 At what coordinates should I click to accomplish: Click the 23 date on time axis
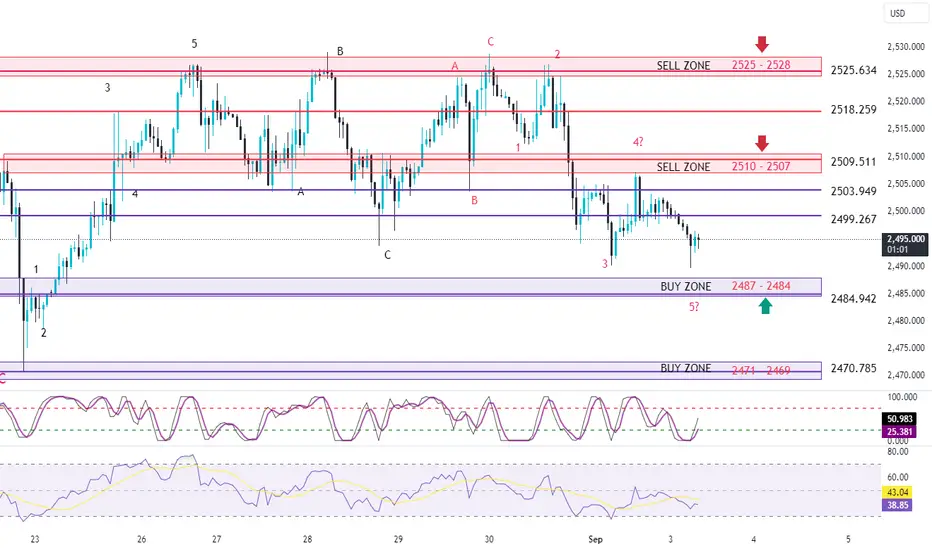click(35, 539)
